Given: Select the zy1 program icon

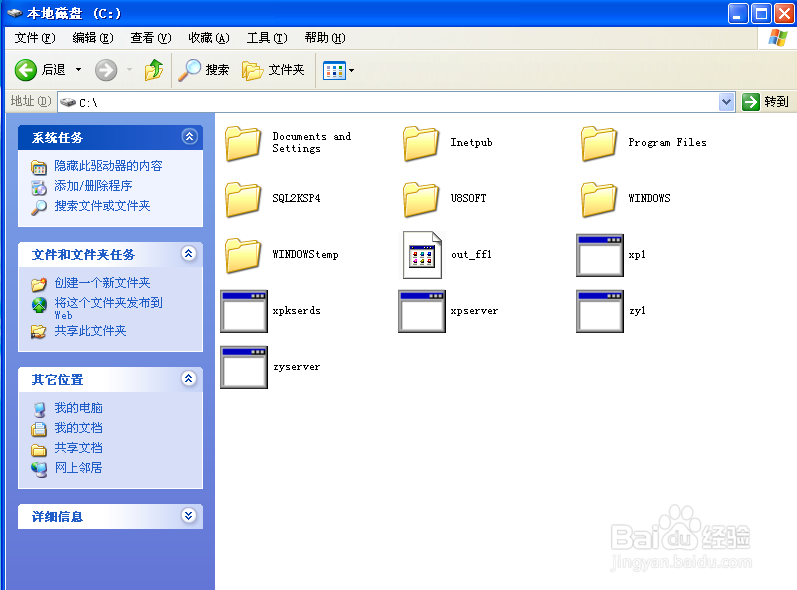Looking at the screenshot, I should coord(600,311).
